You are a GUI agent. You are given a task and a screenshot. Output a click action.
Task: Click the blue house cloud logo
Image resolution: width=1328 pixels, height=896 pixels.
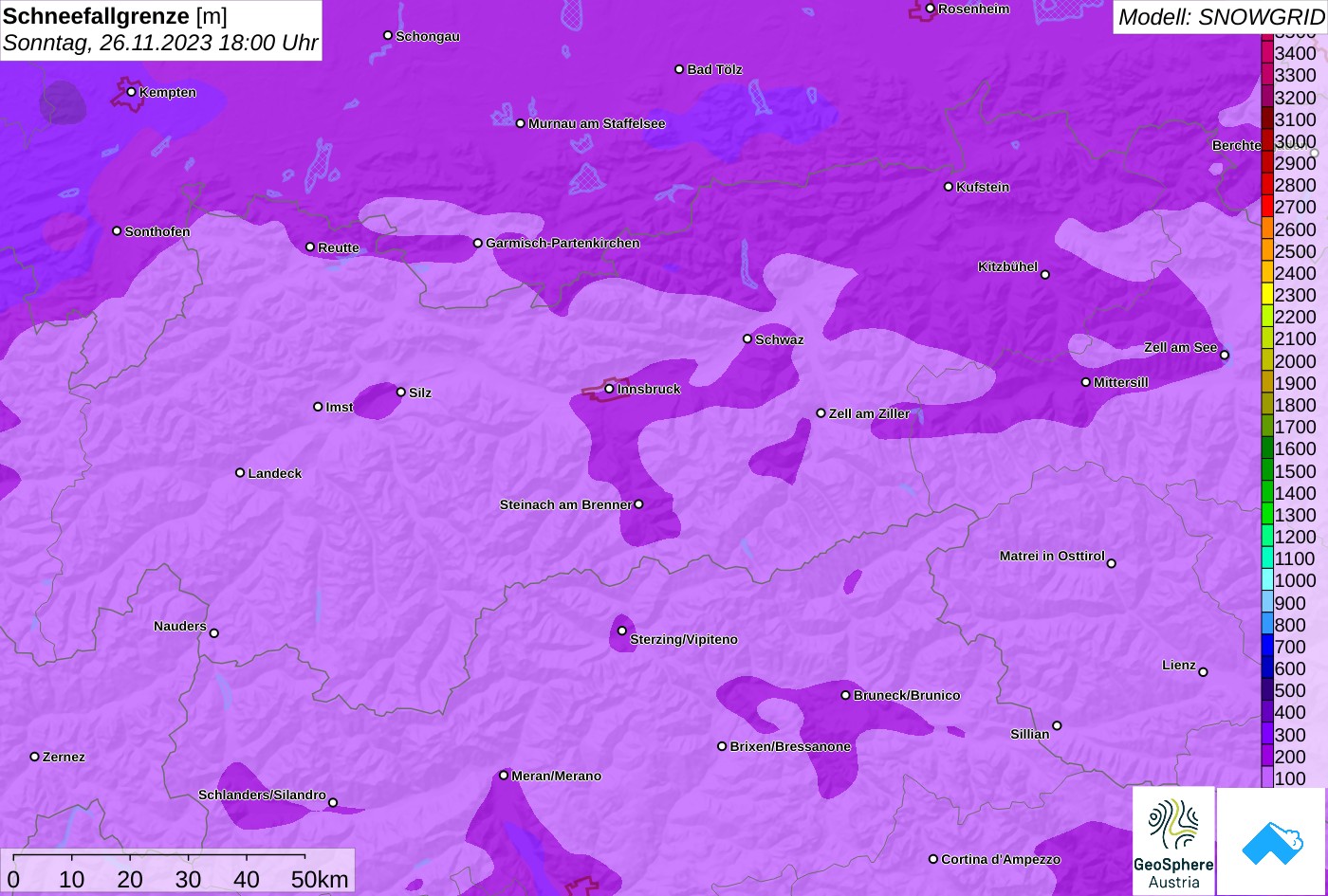(x=1271, y=841)
